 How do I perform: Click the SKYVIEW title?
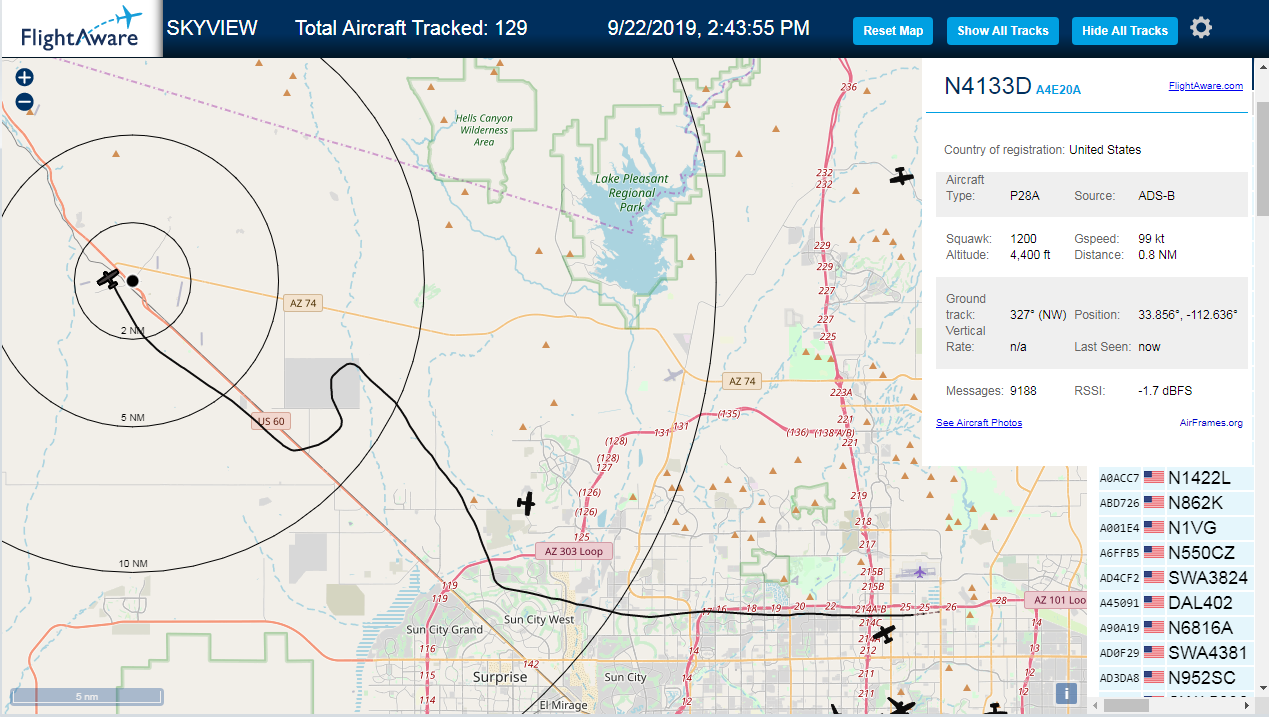pyautogui.click(x=212, y=28)
